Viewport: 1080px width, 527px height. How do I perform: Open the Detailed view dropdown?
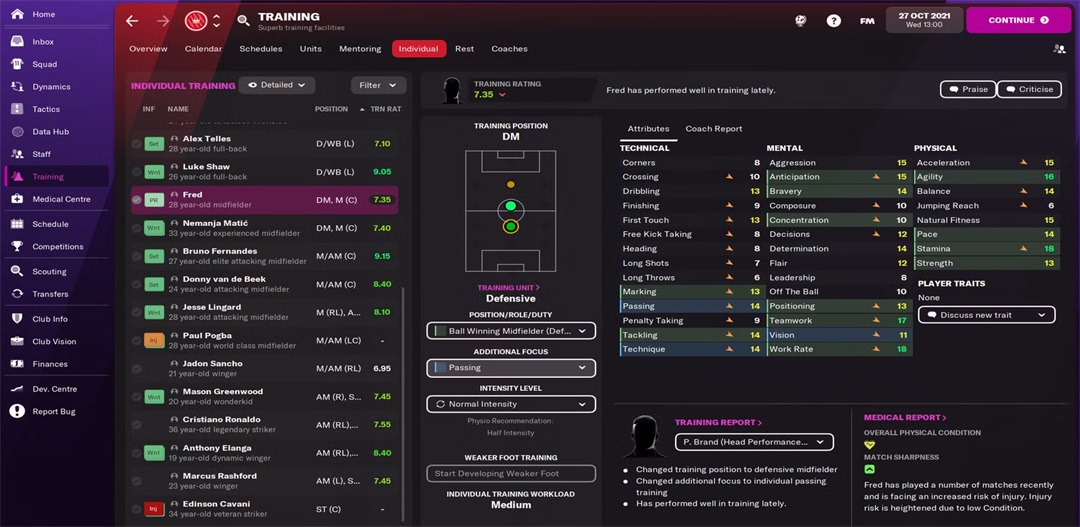[x=277, y=85]
